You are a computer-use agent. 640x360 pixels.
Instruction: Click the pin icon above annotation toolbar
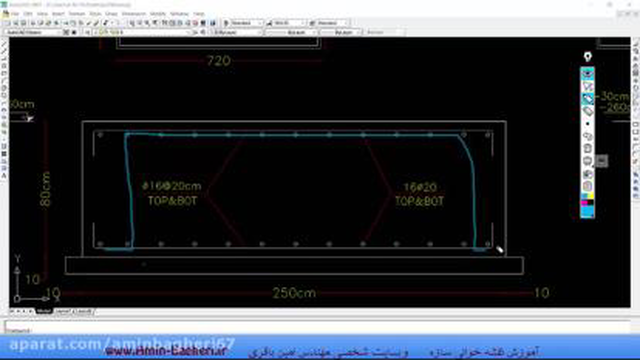pos(587,57)
